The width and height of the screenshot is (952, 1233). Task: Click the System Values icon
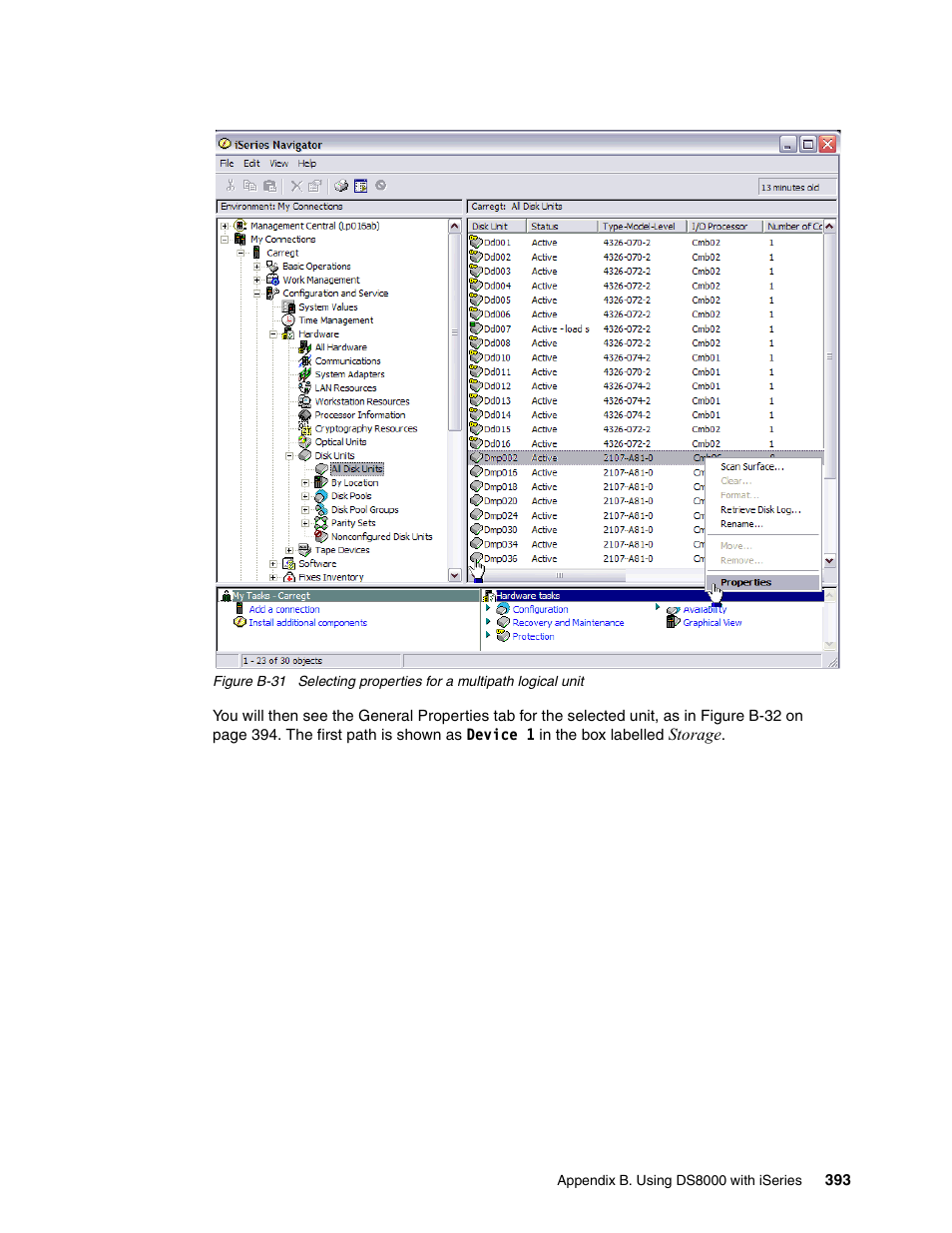[289, 308]
